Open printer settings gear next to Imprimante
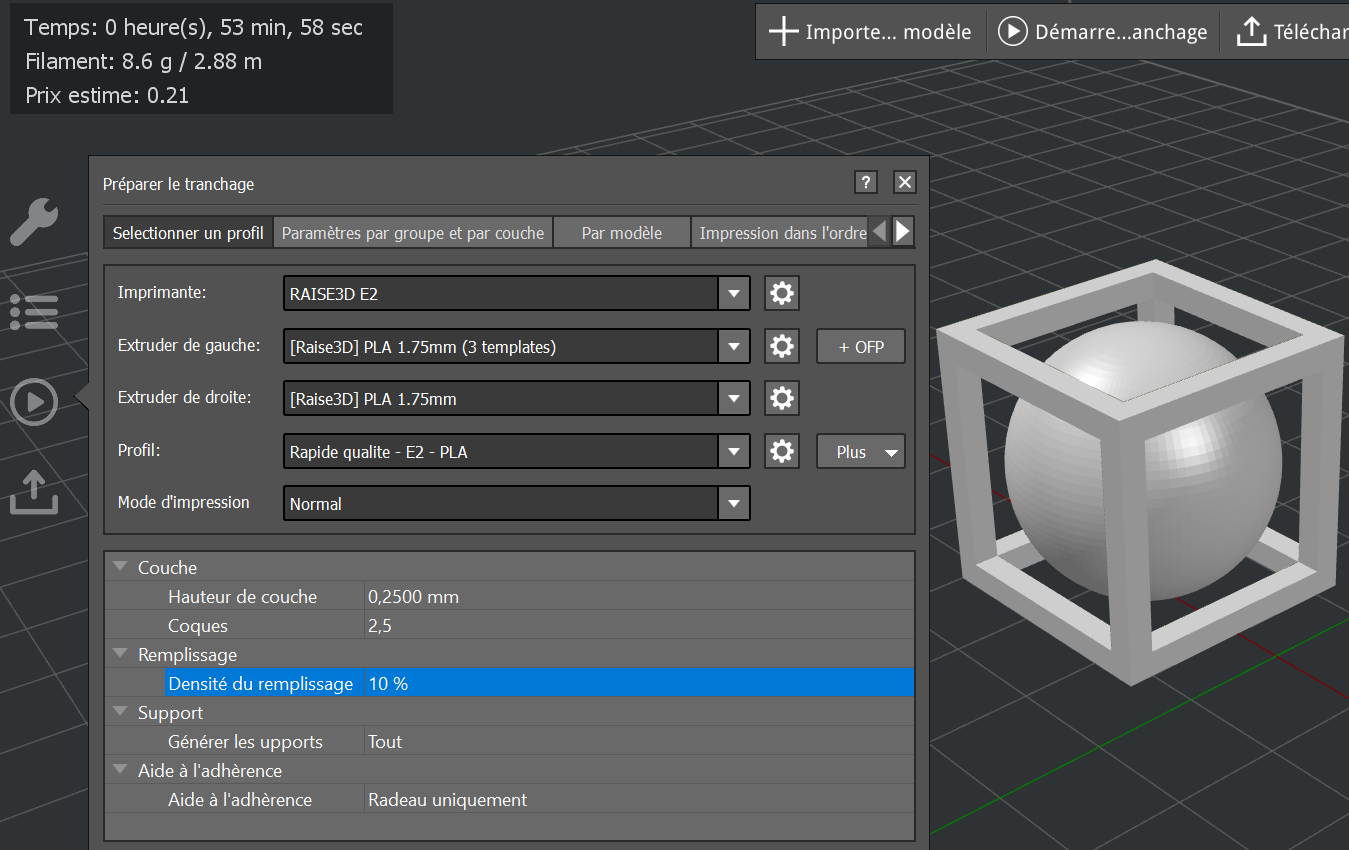This screenshot has width=1349, height=850. [x=782, y=294]
